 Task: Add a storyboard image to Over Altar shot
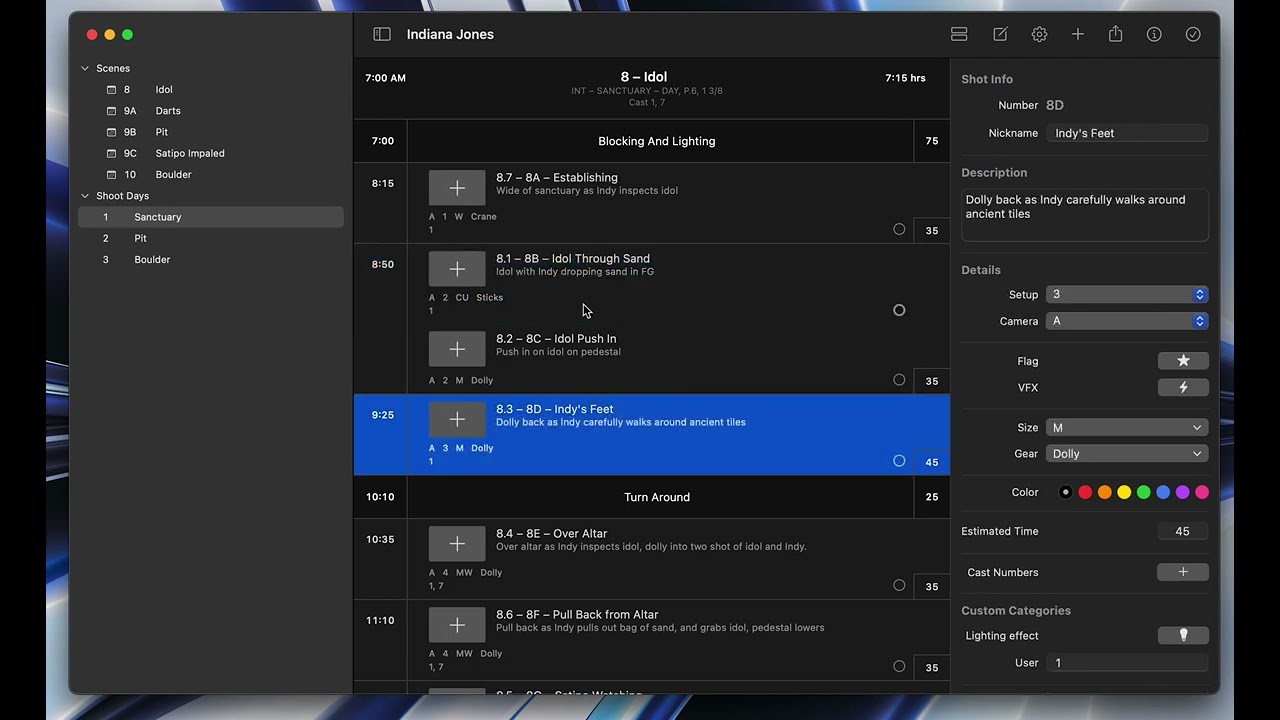[x=457, y=544]
